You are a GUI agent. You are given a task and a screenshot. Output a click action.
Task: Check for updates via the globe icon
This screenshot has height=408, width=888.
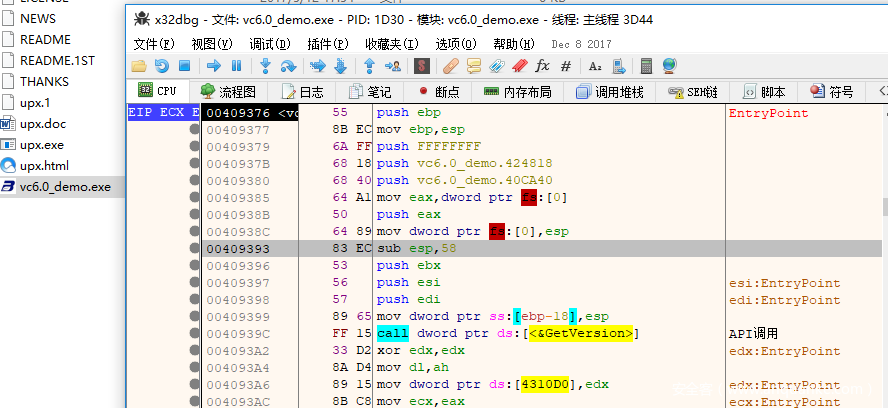tap(669, 66)
